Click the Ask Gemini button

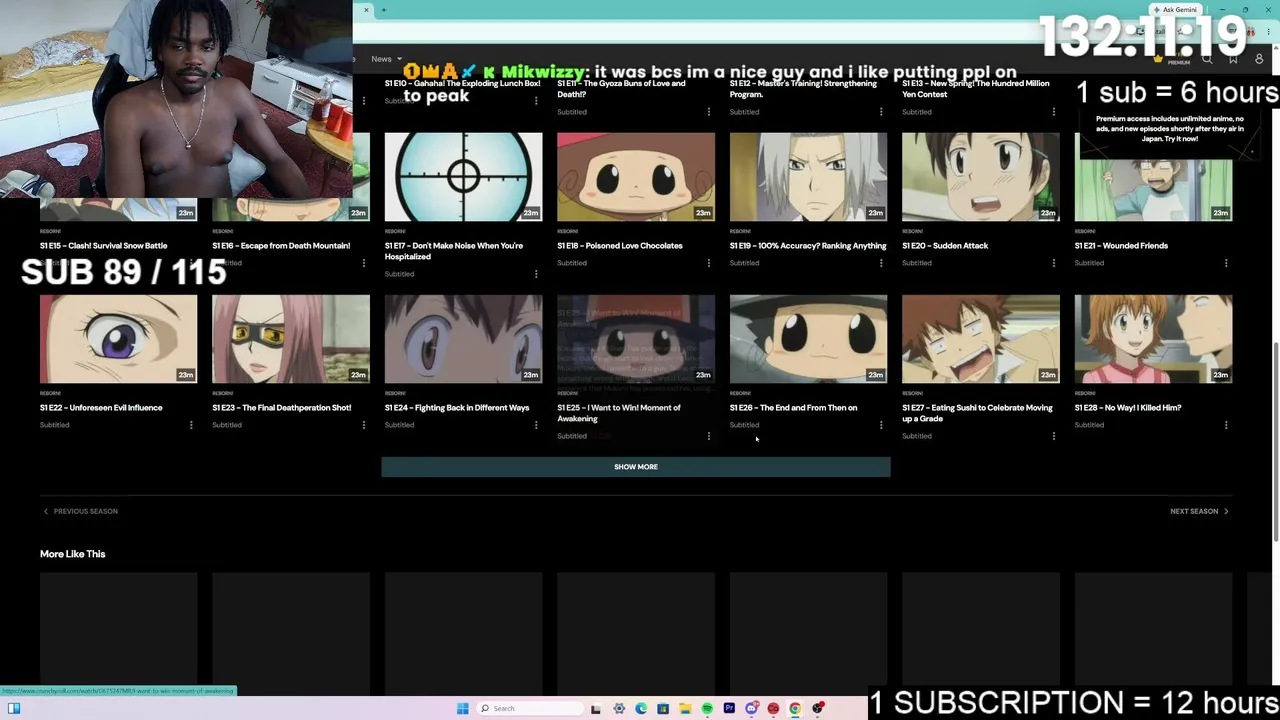1174,10
